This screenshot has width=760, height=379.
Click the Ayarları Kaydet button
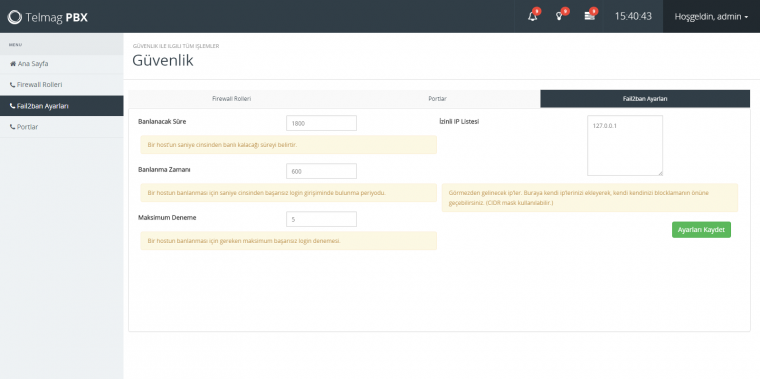click(x=701, y=230)
